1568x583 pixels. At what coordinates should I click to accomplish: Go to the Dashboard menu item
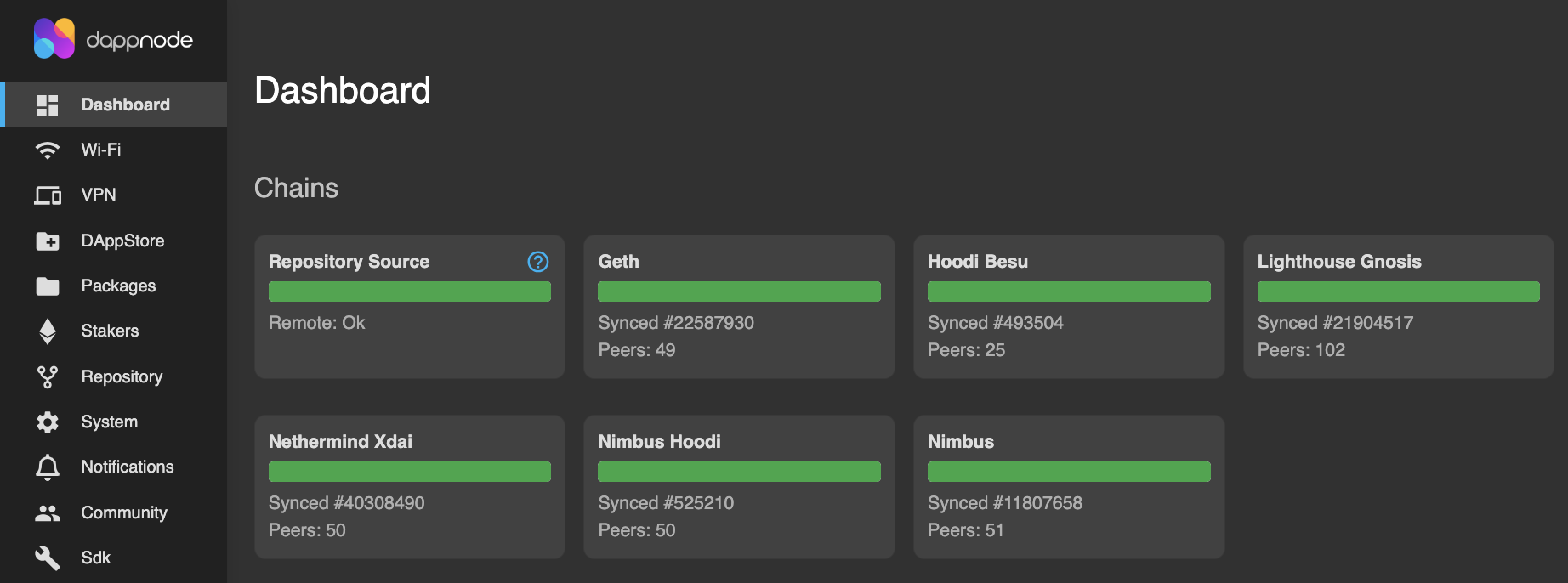click(125, 105)
